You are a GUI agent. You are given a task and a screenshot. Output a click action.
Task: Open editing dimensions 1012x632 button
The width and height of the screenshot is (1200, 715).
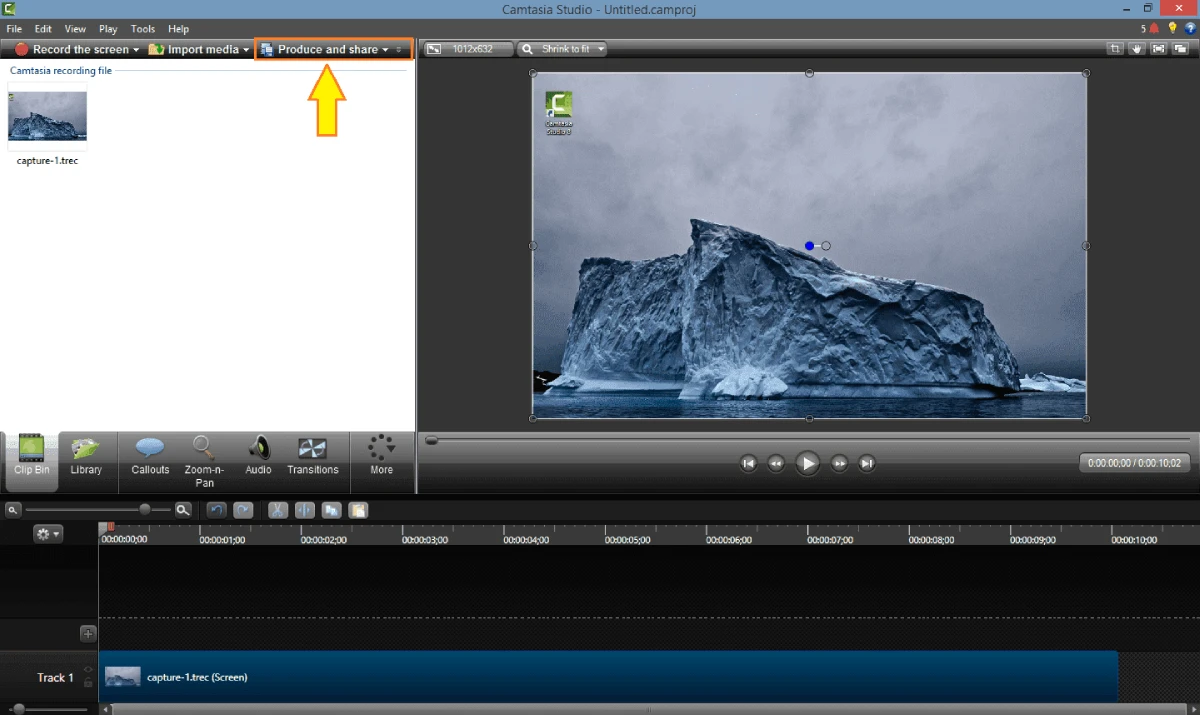click(468, 48)
